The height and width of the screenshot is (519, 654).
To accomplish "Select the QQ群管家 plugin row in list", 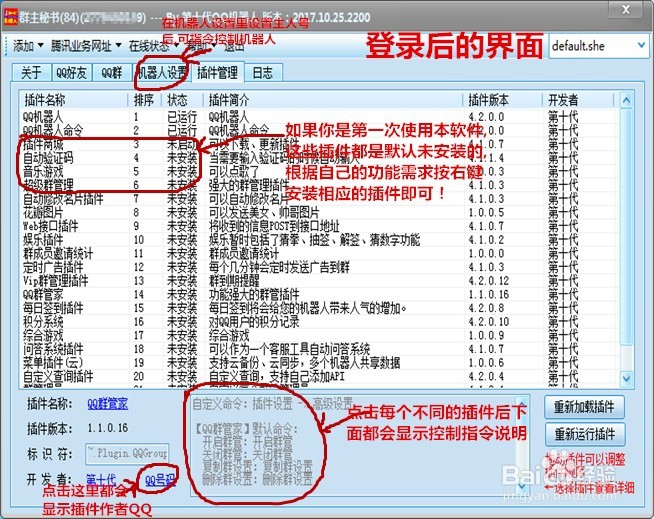I will click(319, 295).
